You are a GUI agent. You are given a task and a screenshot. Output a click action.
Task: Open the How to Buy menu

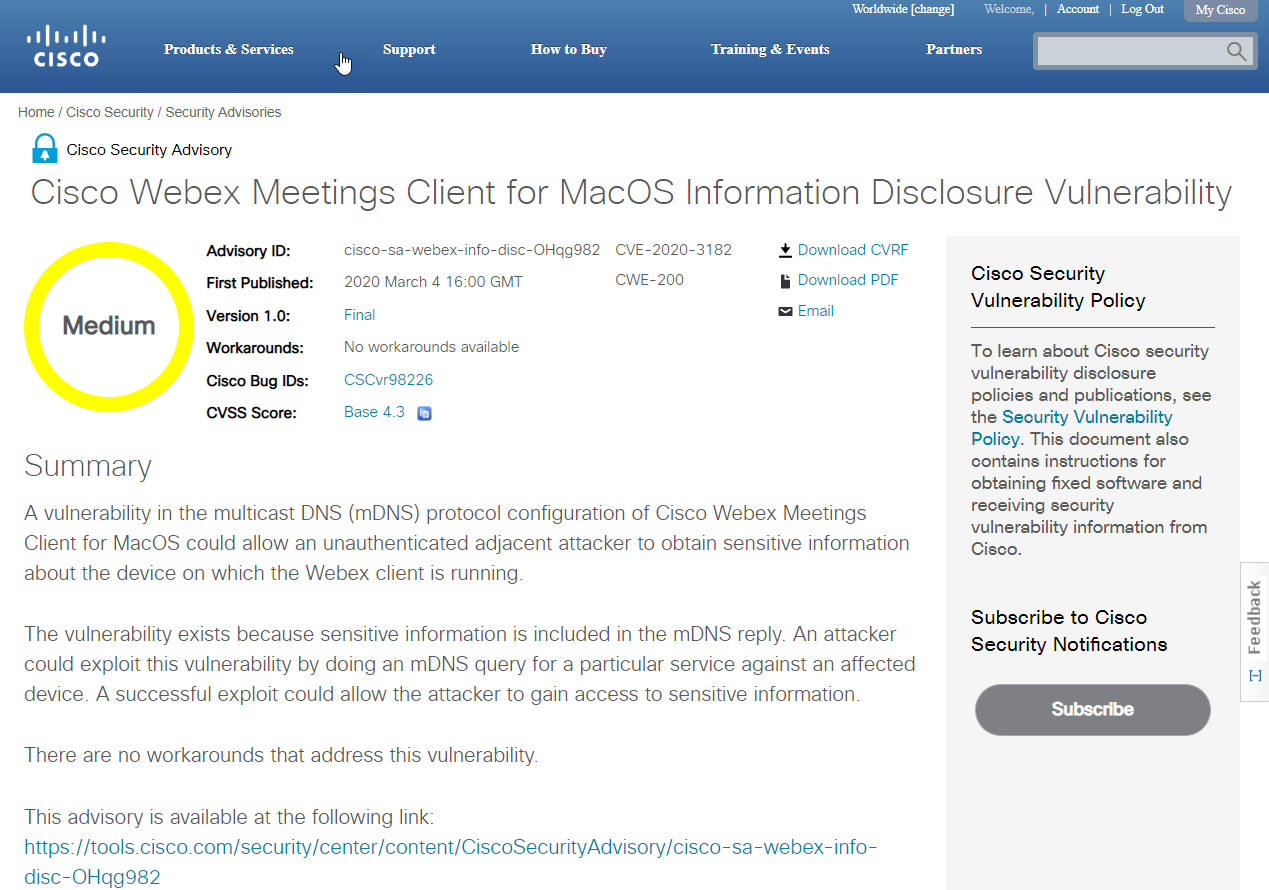point(569,49)
